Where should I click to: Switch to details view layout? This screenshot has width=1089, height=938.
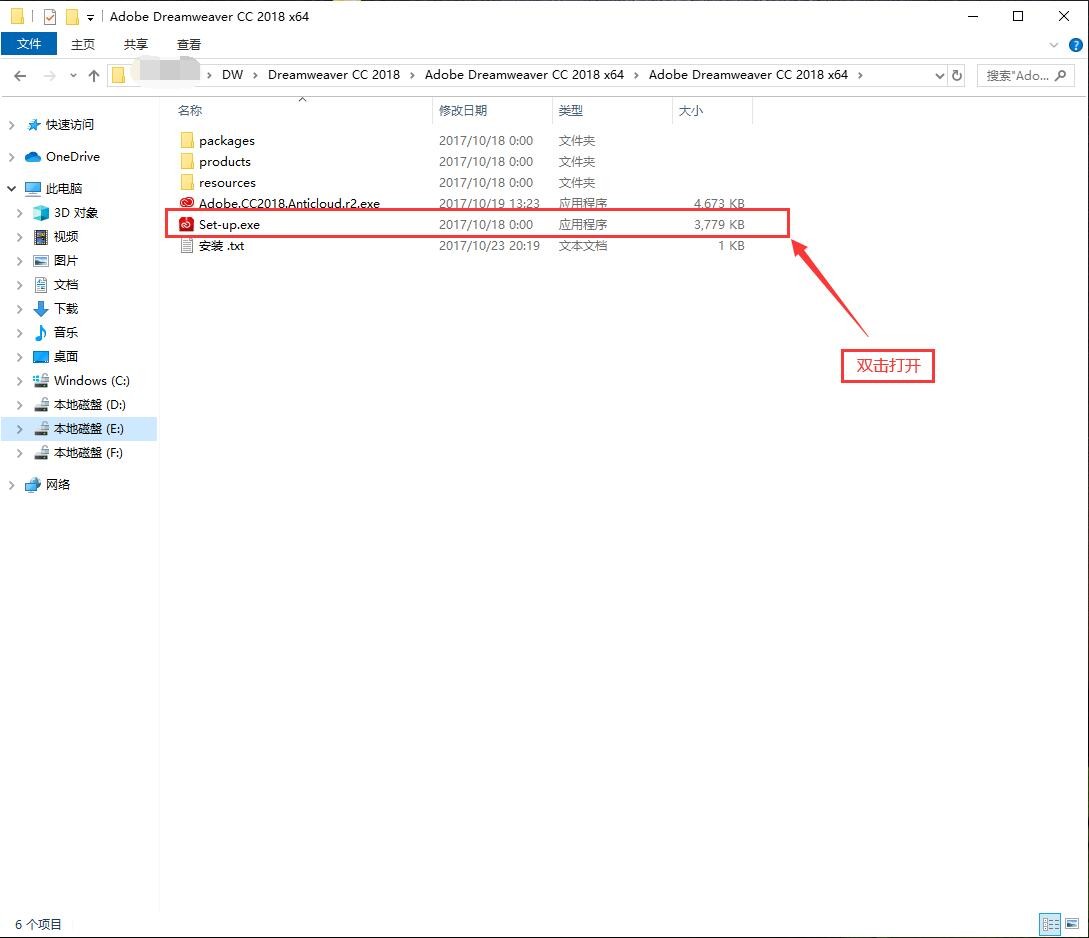click(x=1050, y=924)
